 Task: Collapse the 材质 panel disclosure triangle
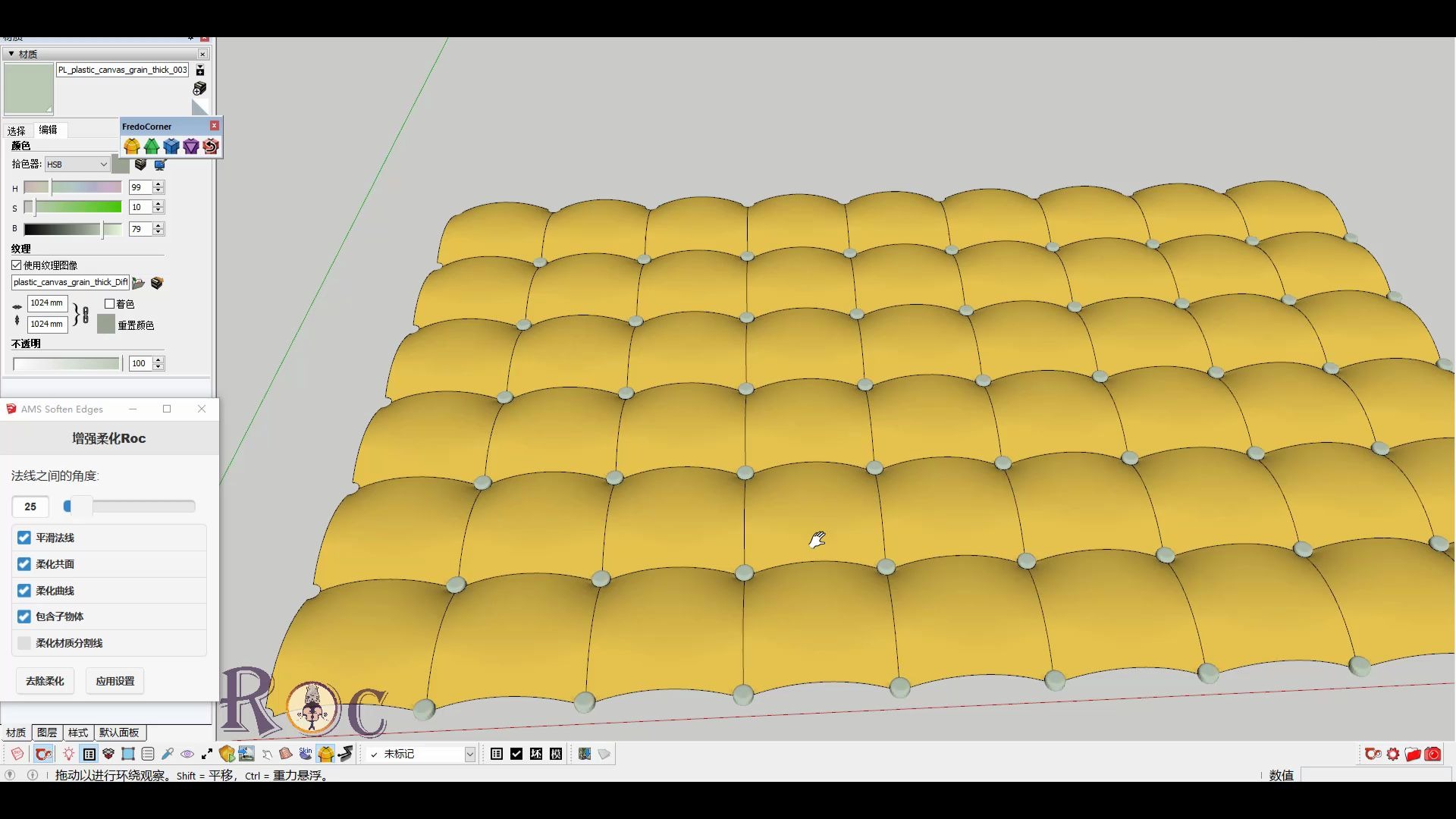pos(11,54)
